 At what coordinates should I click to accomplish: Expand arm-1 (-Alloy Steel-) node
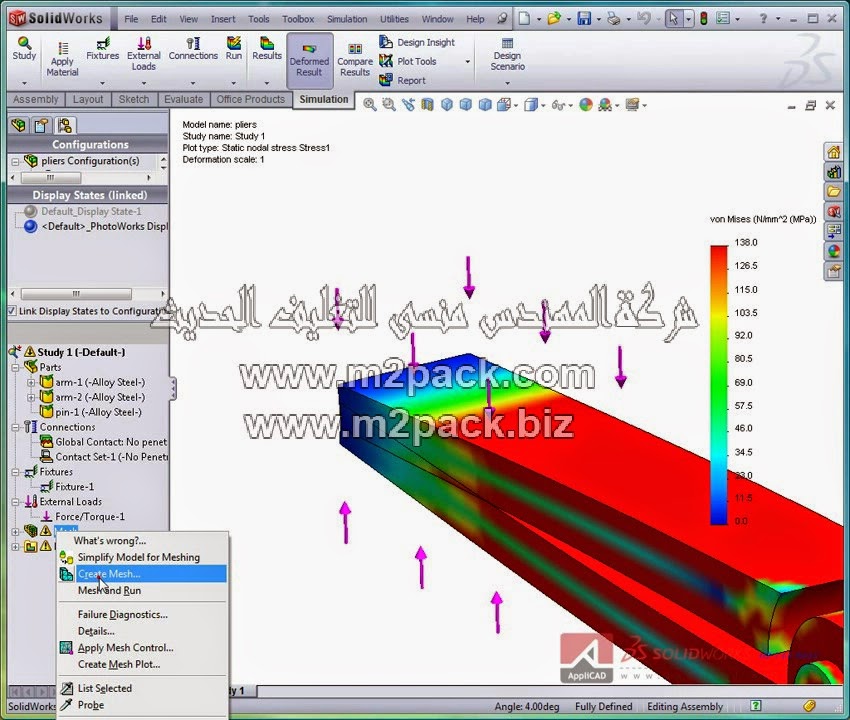click(31, 382)
